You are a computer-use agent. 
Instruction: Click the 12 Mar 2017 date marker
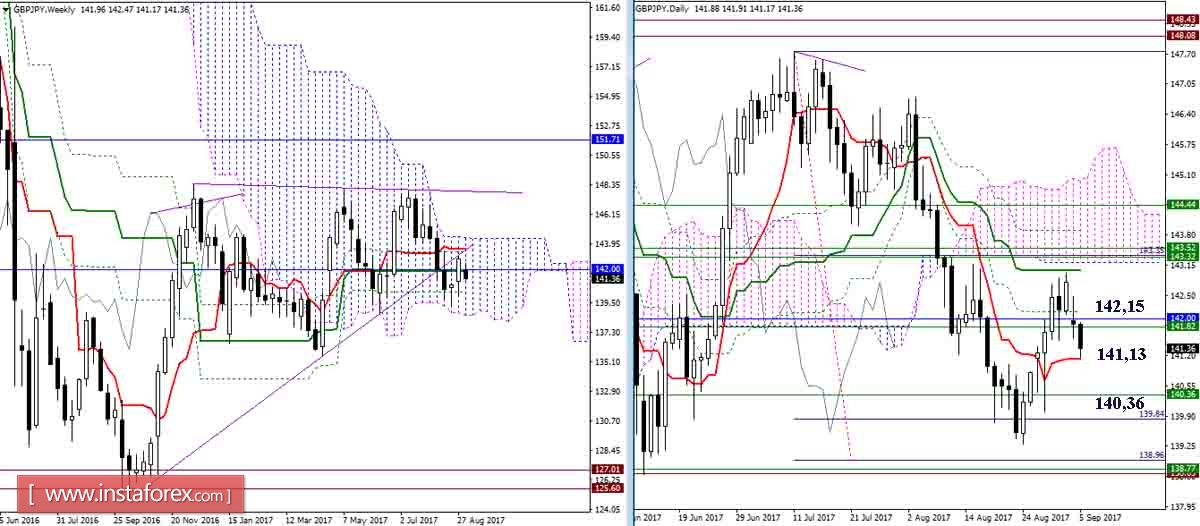pyautogui.click(x=309, y=521)
